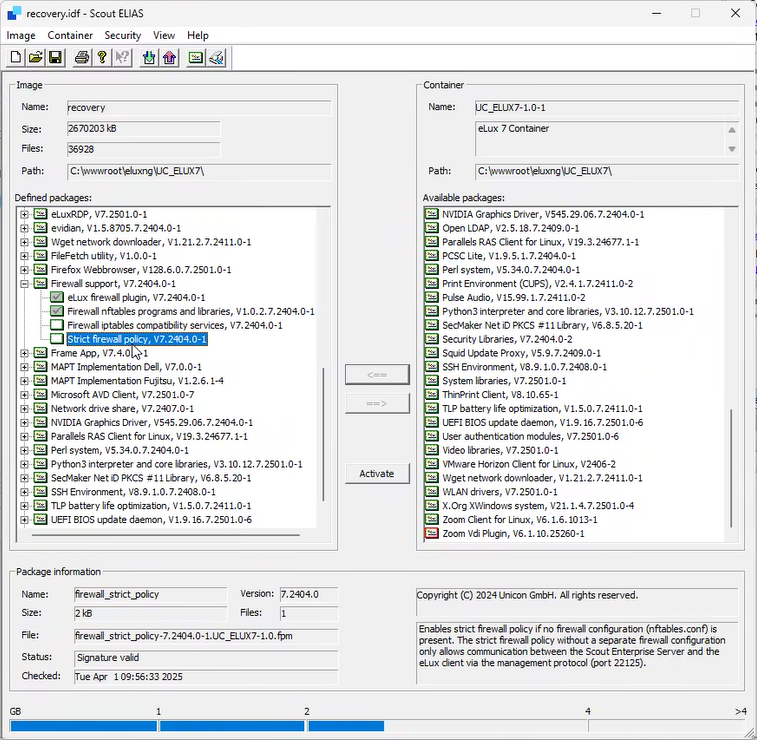Image resolution: width=757 pixels, height=740 pixels.
Task: Click the NVIDIA Graphics Driver icon in Available packages
Action: 431,214
